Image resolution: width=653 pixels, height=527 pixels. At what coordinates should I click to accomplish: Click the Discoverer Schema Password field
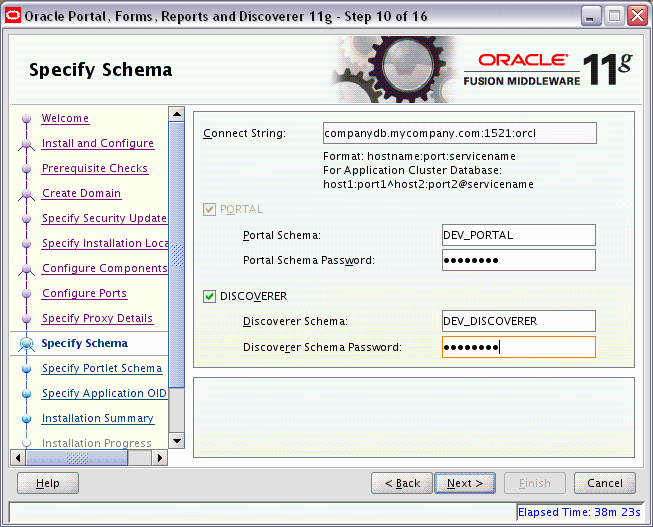(x=519, y=347)
